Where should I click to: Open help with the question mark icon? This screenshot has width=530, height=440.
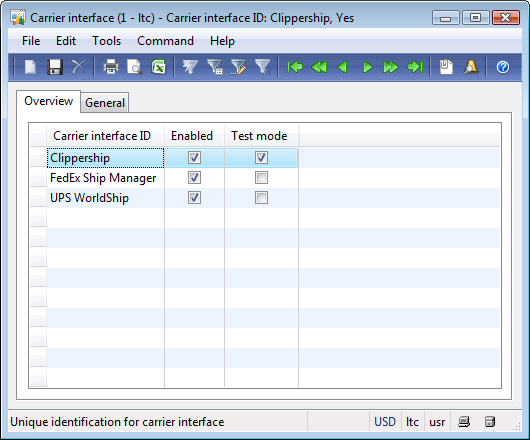[503, 67]
